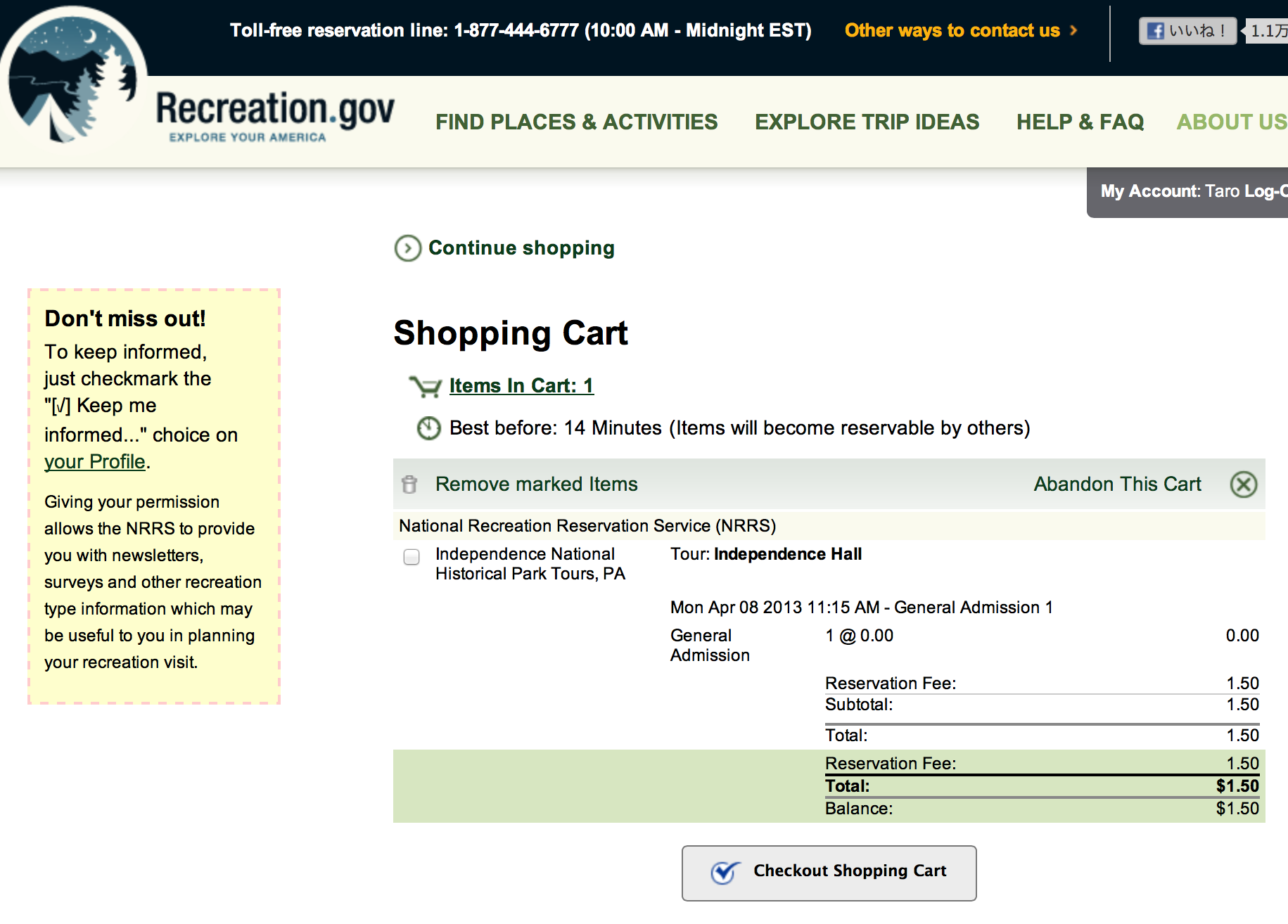Click 'Mon Apr 08 2013 11:15 AM - General Admission 1'
This screenshot has height=924, width=1288.
pyautogui.click(x=862, y=608)
